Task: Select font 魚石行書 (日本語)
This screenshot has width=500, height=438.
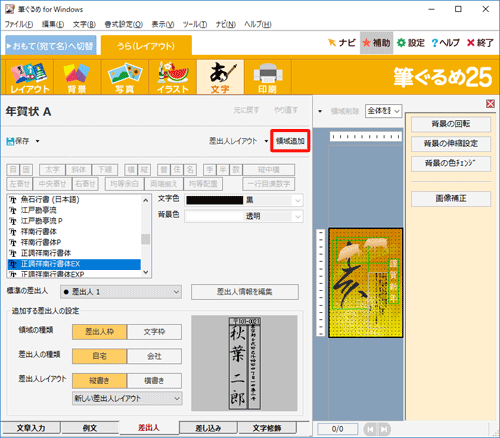Action: pos(74,200)
